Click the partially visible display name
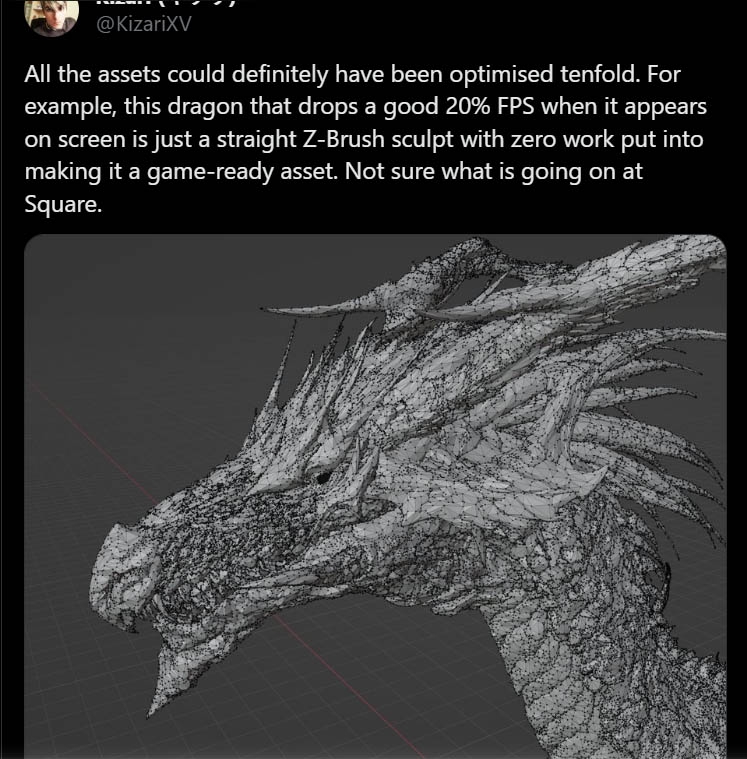 click(166, 3)
